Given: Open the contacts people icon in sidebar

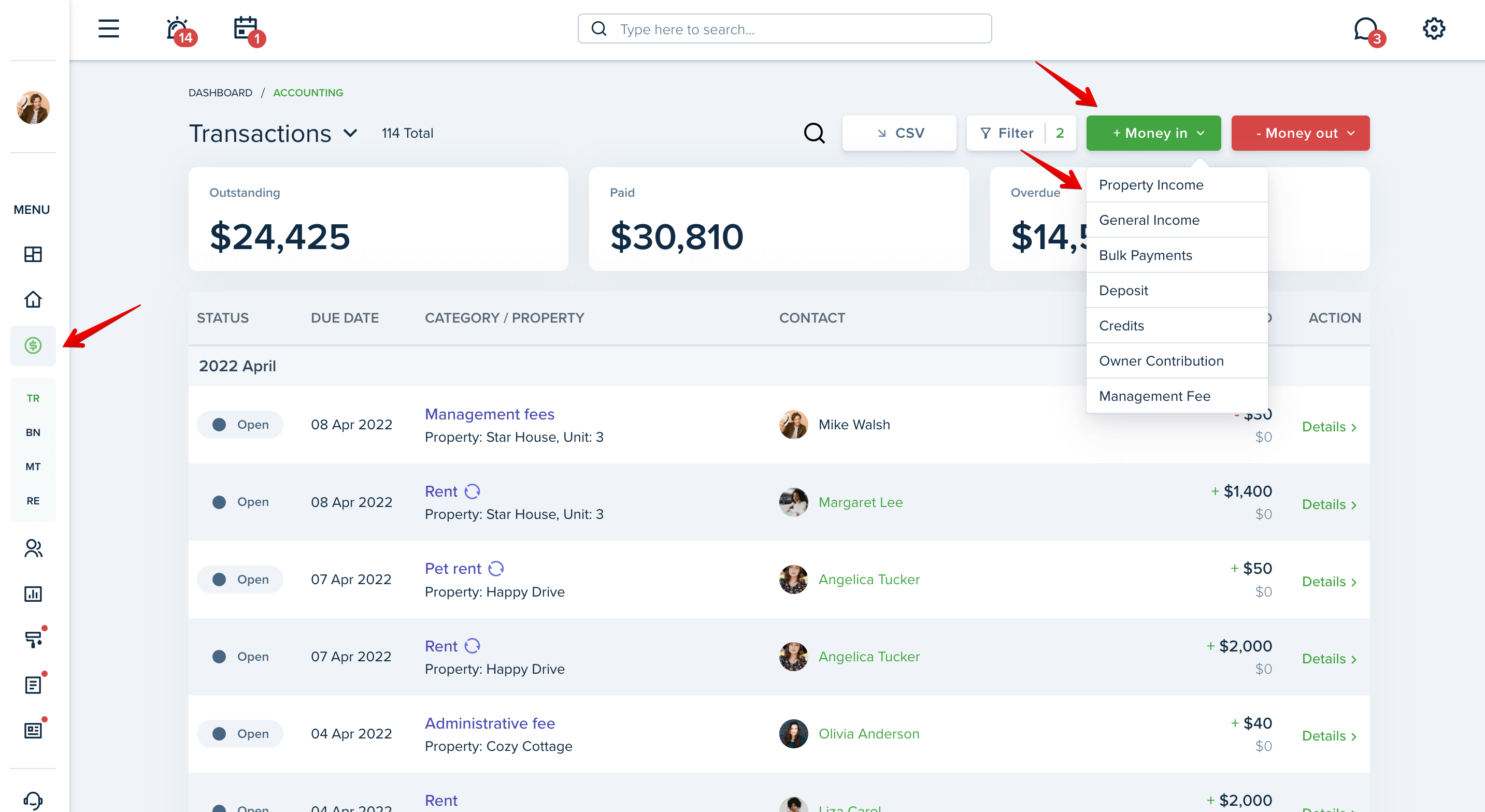Looking at the screenshot, I should [x=33, y=548].
